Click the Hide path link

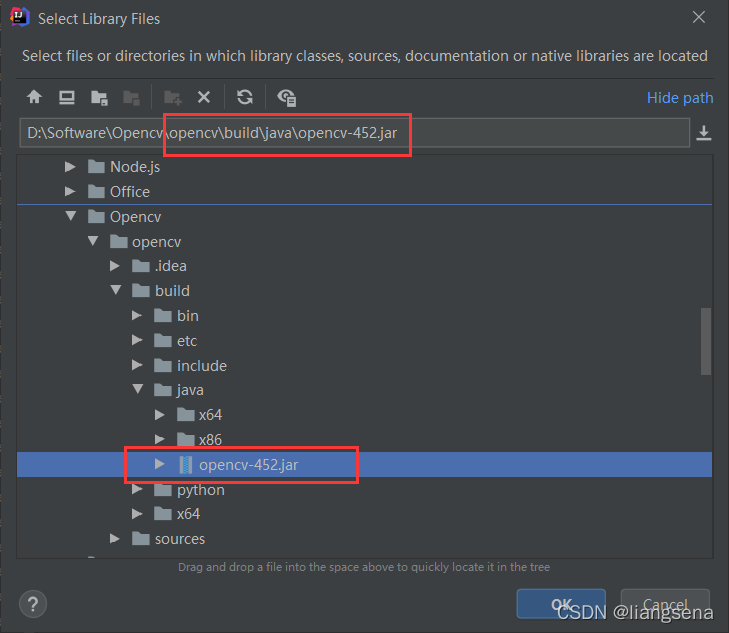point(680,98)
